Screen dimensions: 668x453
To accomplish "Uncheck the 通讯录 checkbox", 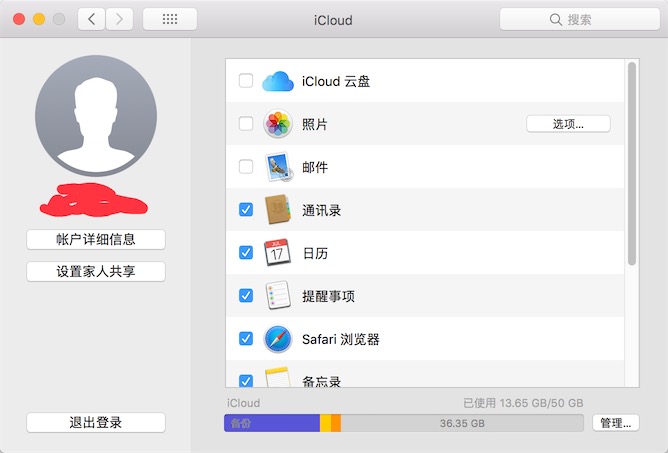I will [246, 210].
